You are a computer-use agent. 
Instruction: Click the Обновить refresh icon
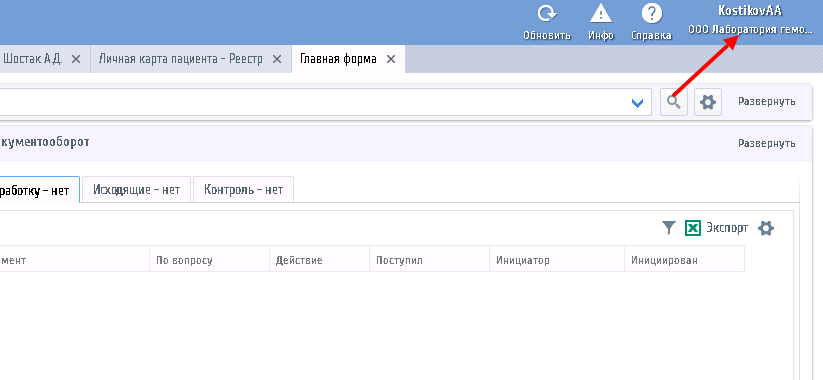547,14
